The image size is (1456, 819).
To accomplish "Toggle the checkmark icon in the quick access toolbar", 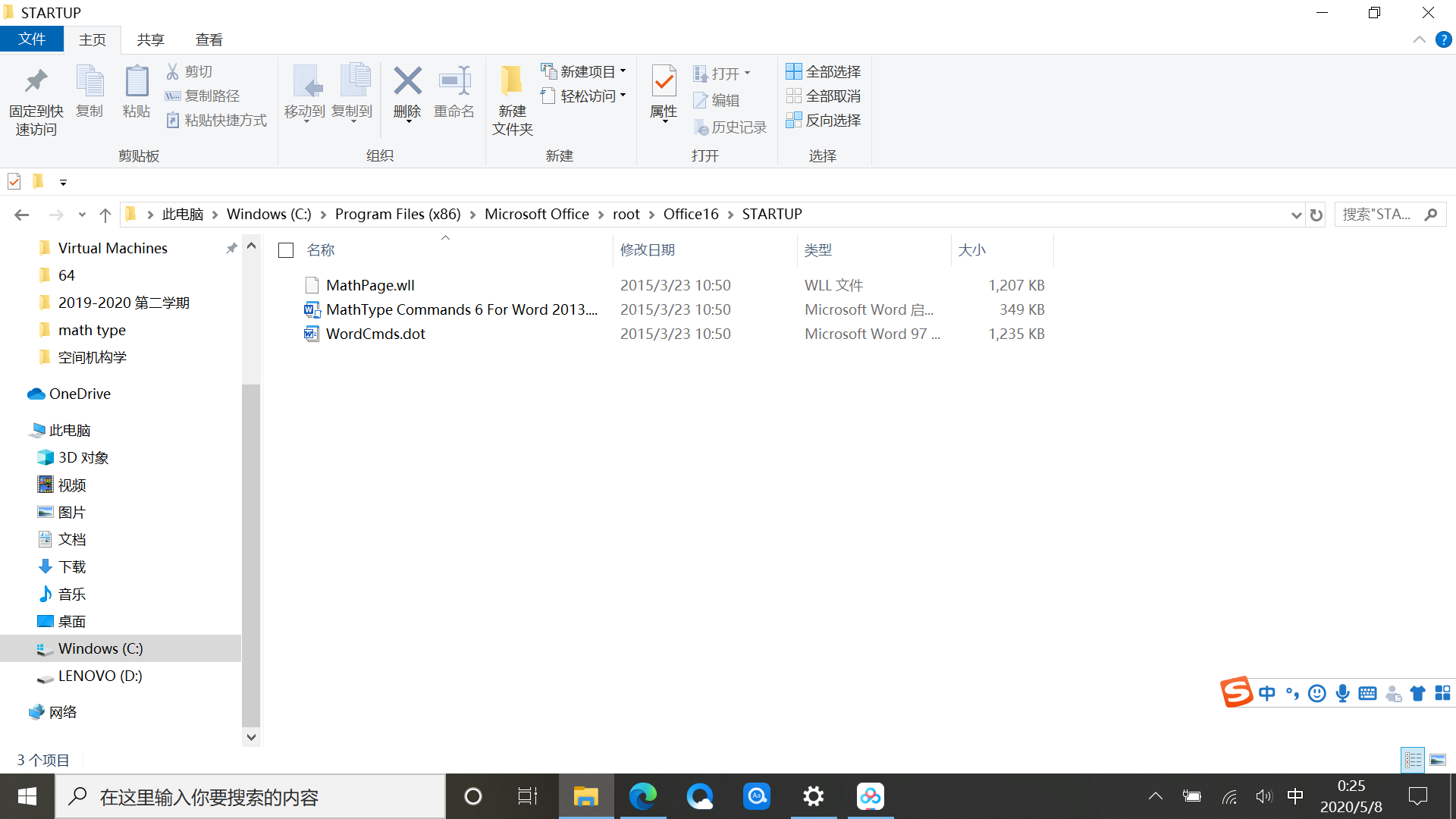I will coord(14,182).
